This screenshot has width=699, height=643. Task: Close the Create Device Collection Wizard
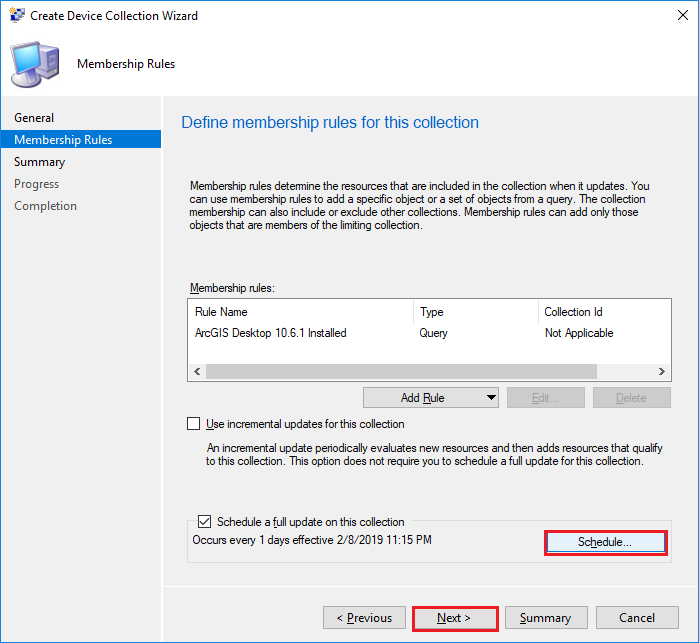(683, 15)
